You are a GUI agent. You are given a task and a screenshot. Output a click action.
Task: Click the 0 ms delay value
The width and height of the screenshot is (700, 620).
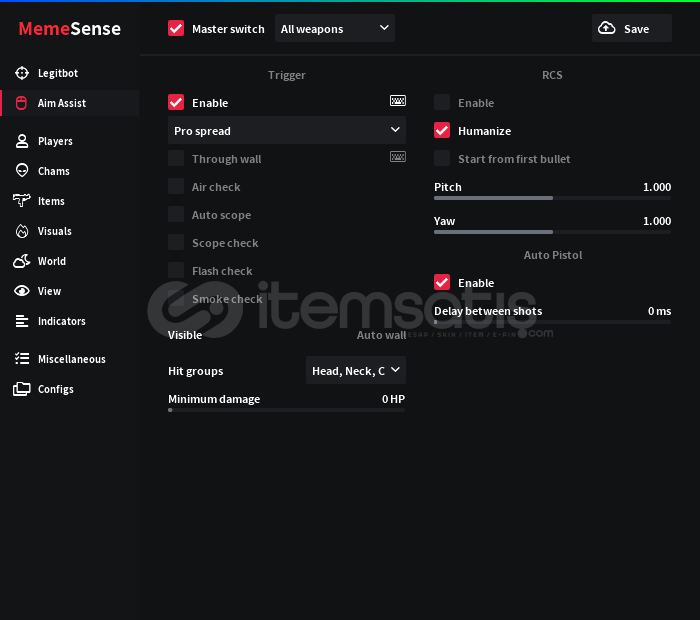[659, 311]
